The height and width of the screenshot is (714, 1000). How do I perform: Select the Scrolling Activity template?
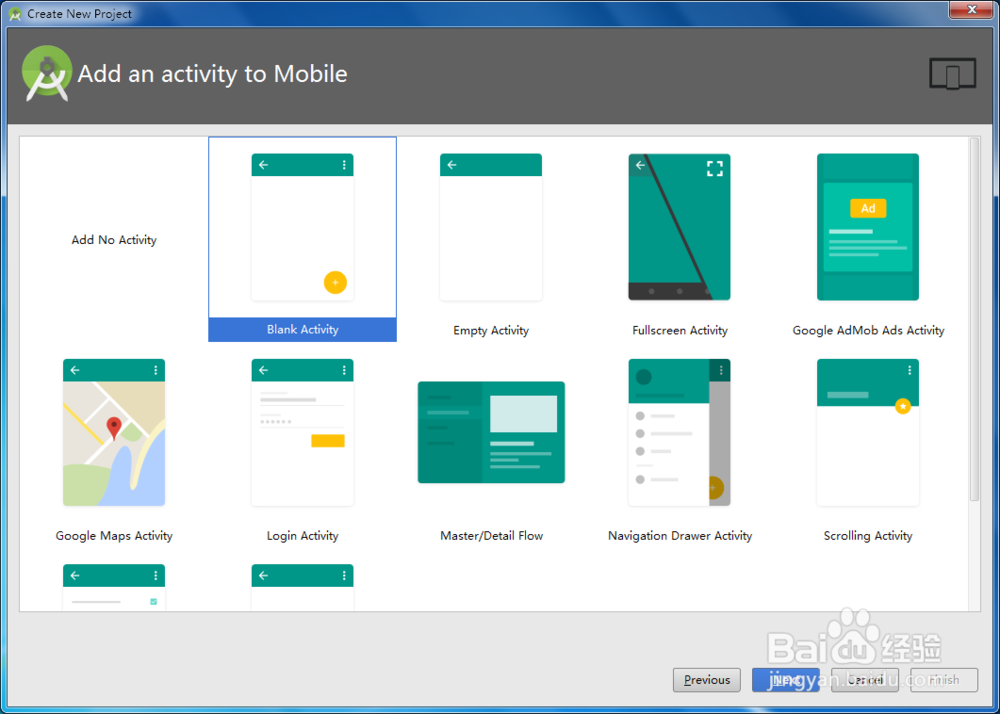pos(867,432)
